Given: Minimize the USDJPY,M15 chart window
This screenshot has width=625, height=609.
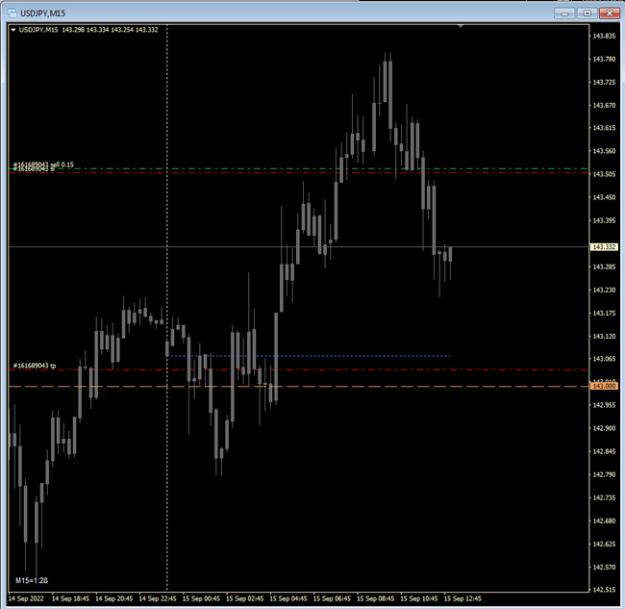Looking at the screenshot, I should point(564,14).
